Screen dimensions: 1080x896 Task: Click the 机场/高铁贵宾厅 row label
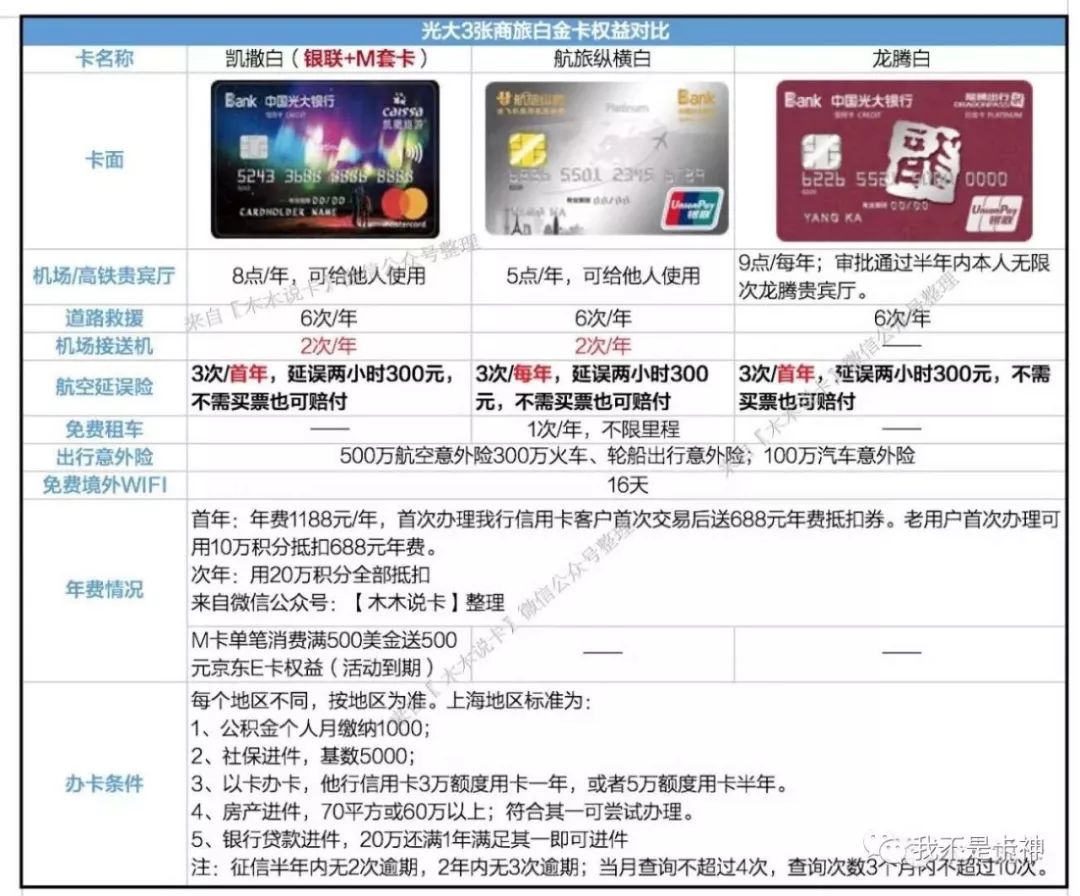click(104, 274)
